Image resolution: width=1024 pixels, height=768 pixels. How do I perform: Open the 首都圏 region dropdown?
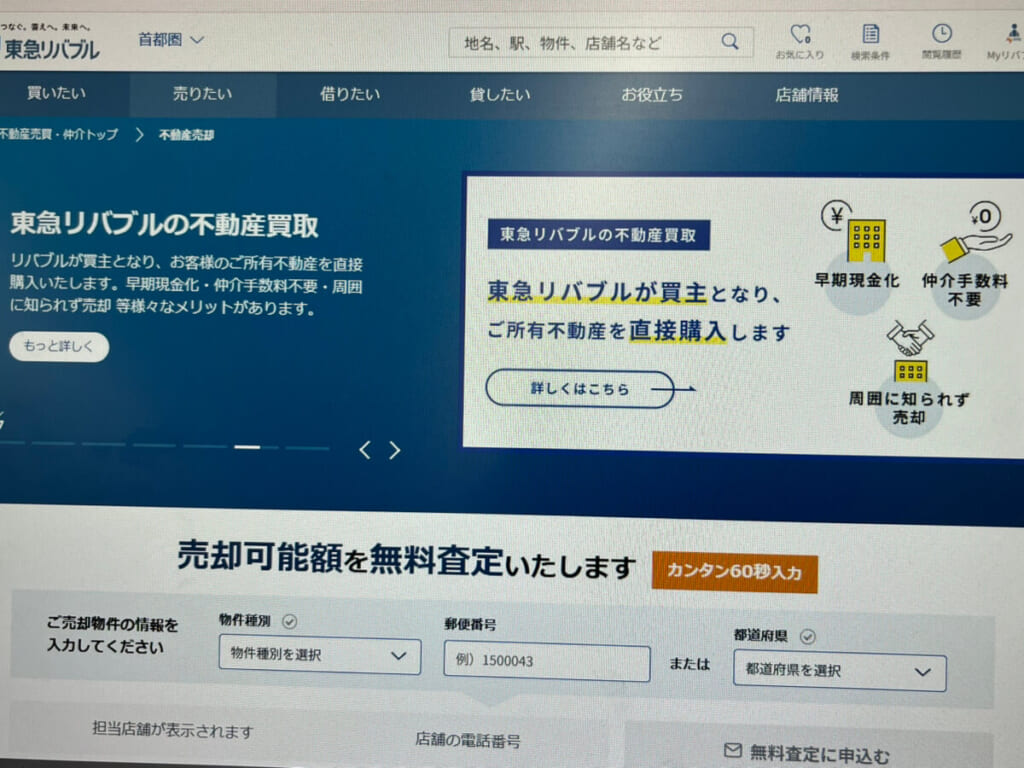click(x=171, y=40)
